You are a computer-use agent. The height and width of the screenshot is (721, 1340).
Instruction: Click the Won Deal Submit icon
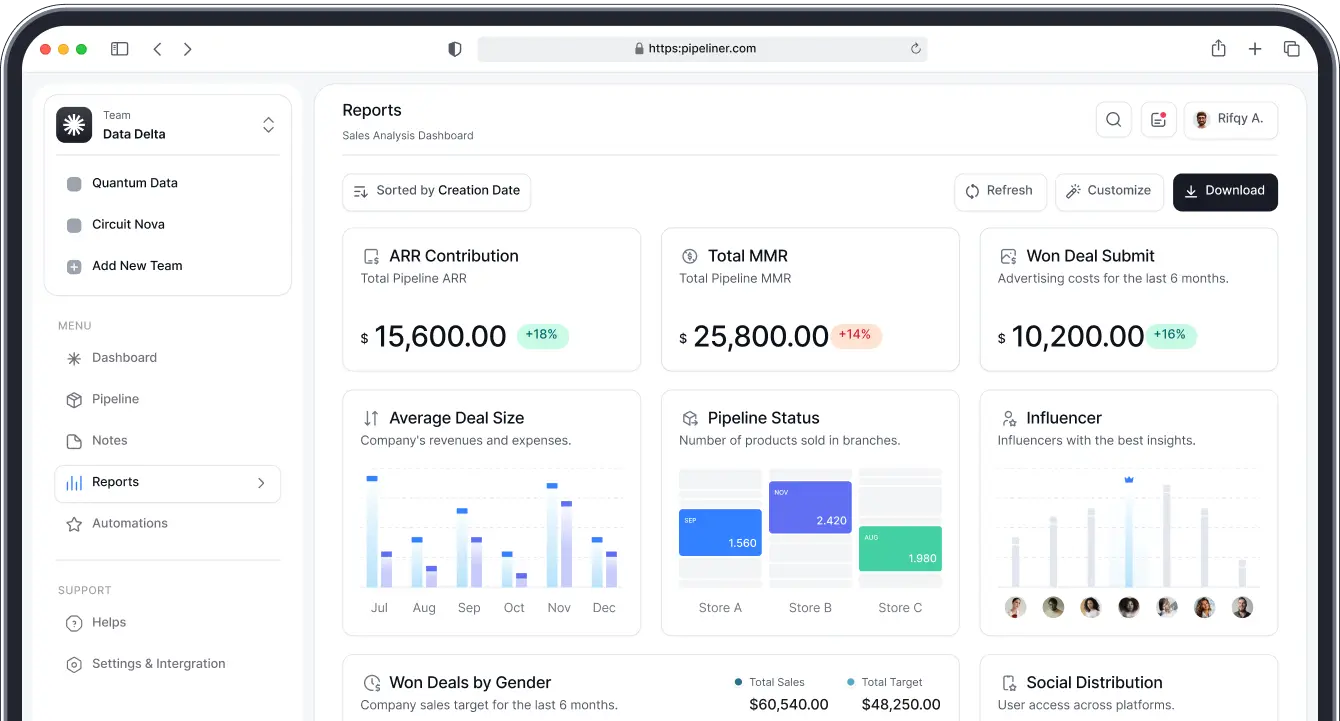pos(1008,257)
